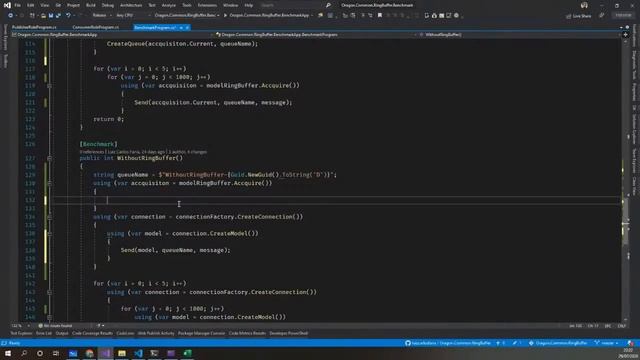This screenshot has width=640, height=360.
Task: Click the feedback icon beside Live Share
Action: [x=602, y=16]
